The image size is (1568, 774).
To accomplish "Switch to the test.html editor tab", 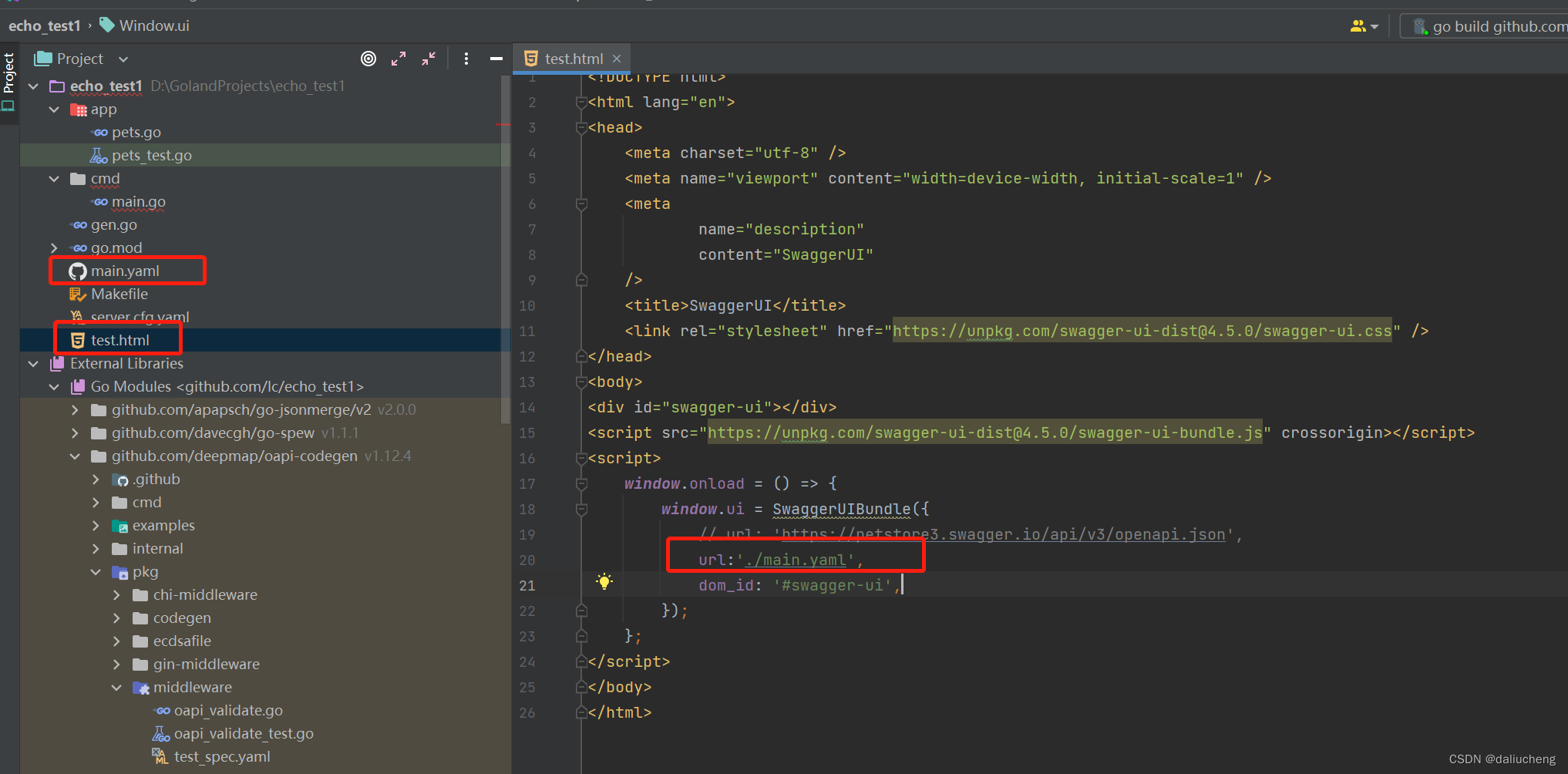I will pos(573,59).
